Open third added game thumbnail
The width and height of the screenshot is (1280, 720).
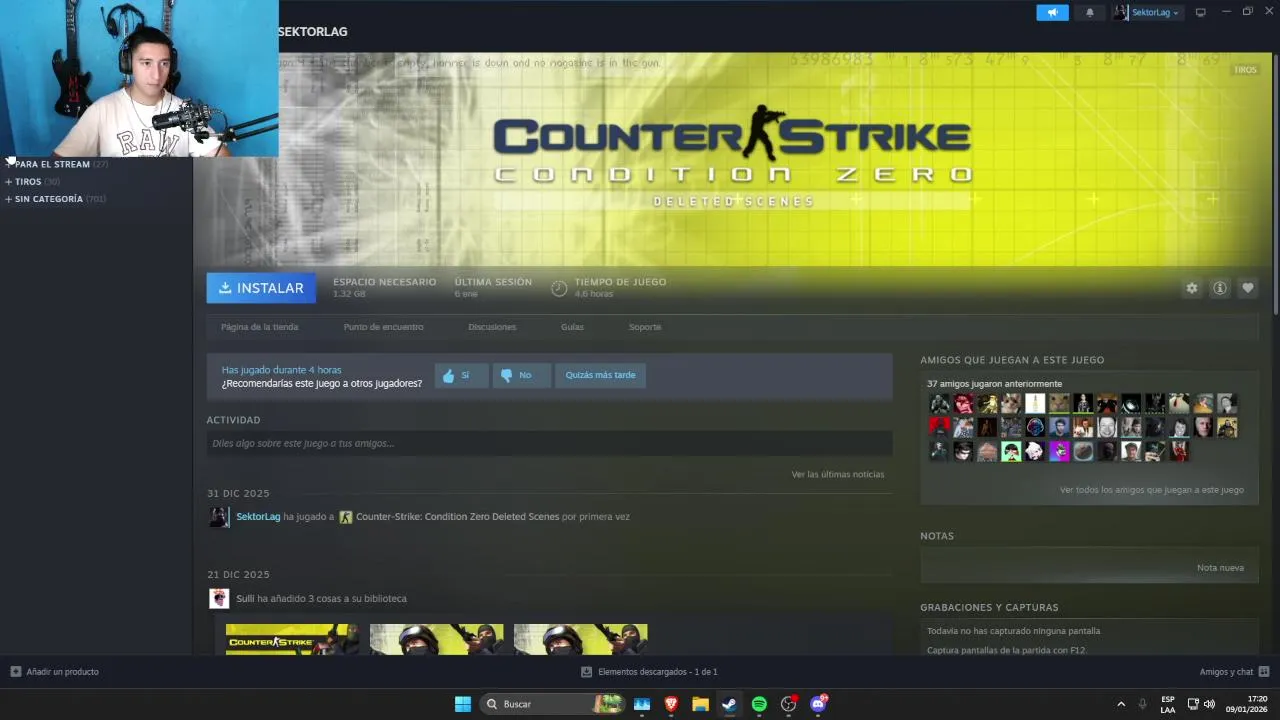coord(580,640)
